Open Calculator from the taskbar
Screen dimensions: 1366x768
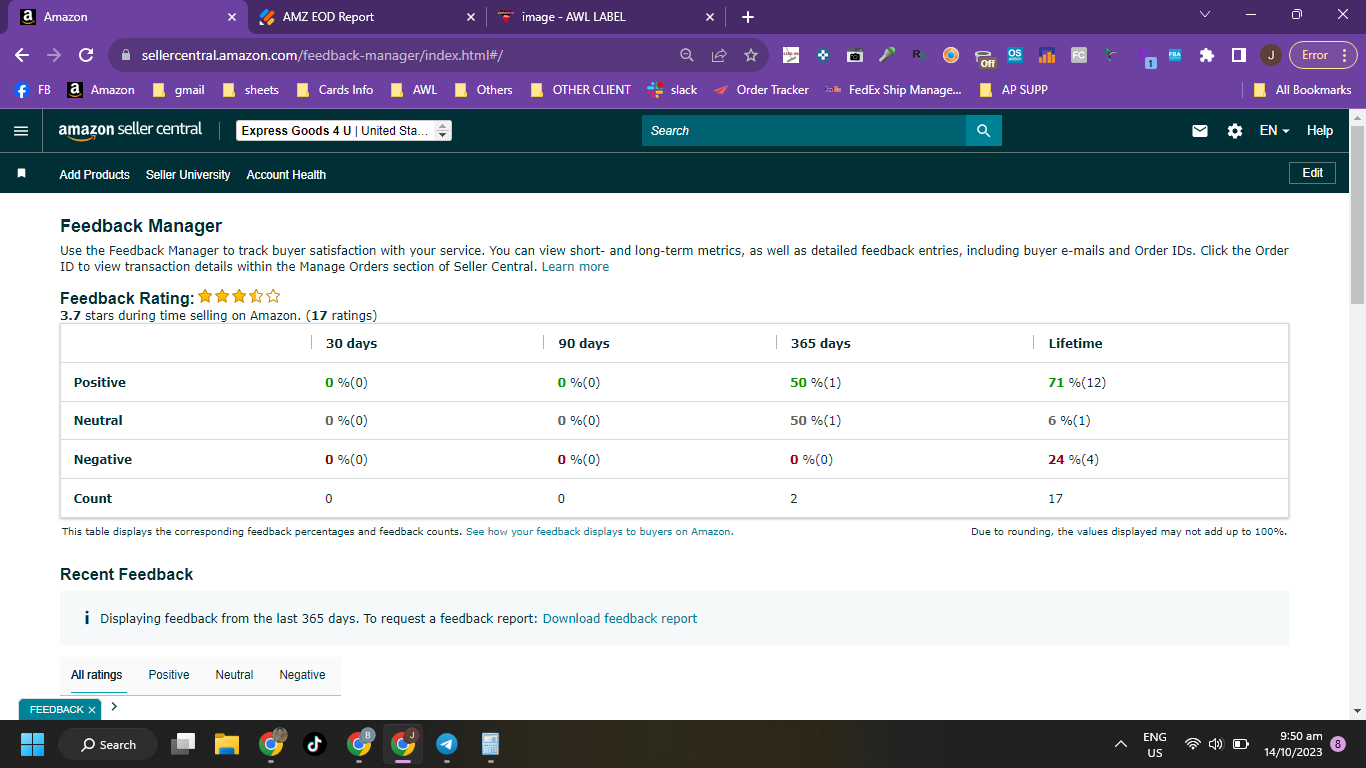pos(491,744)
